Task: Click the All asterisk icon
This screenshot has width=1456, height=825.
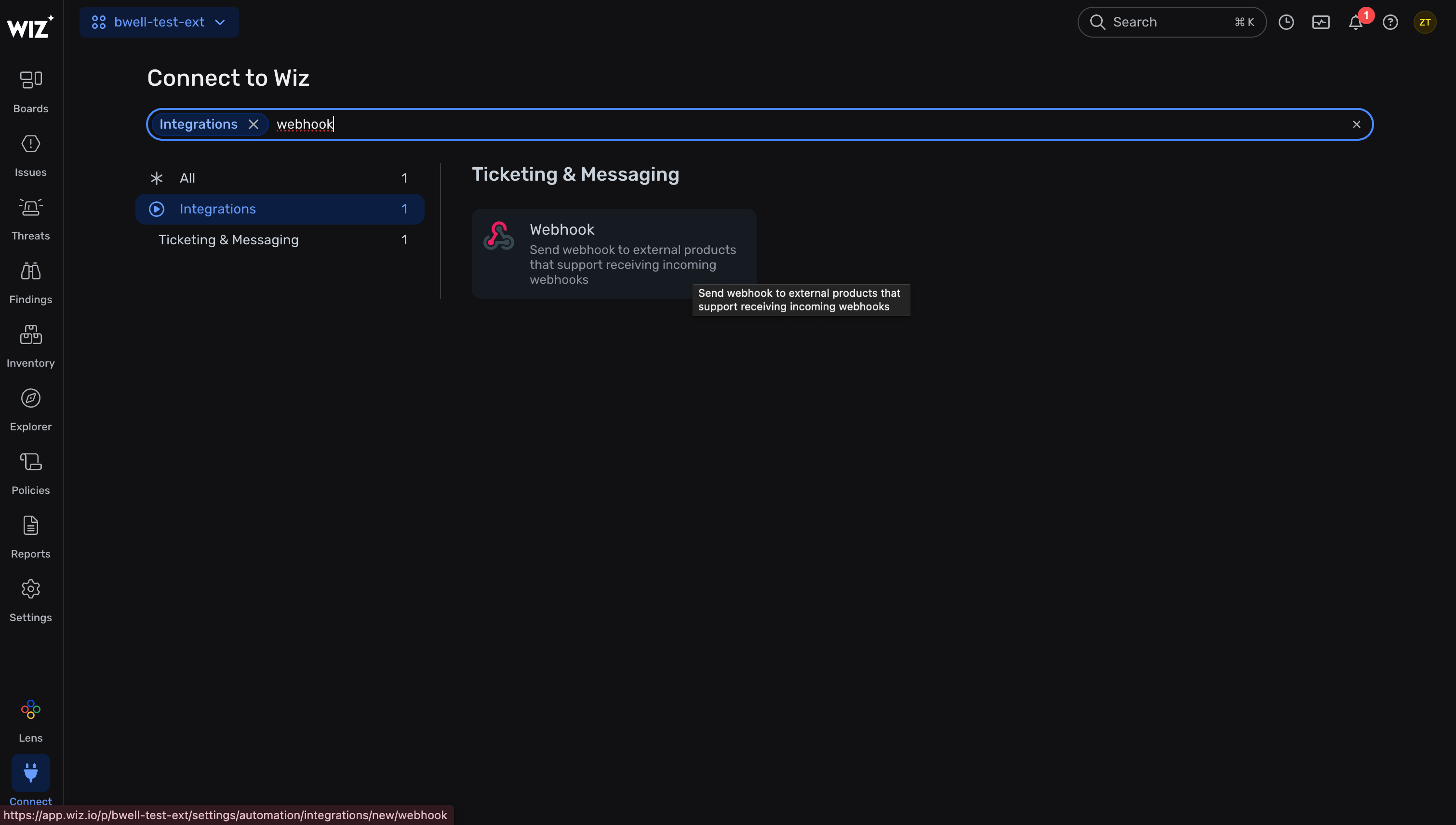Action: tap(156, 178)
